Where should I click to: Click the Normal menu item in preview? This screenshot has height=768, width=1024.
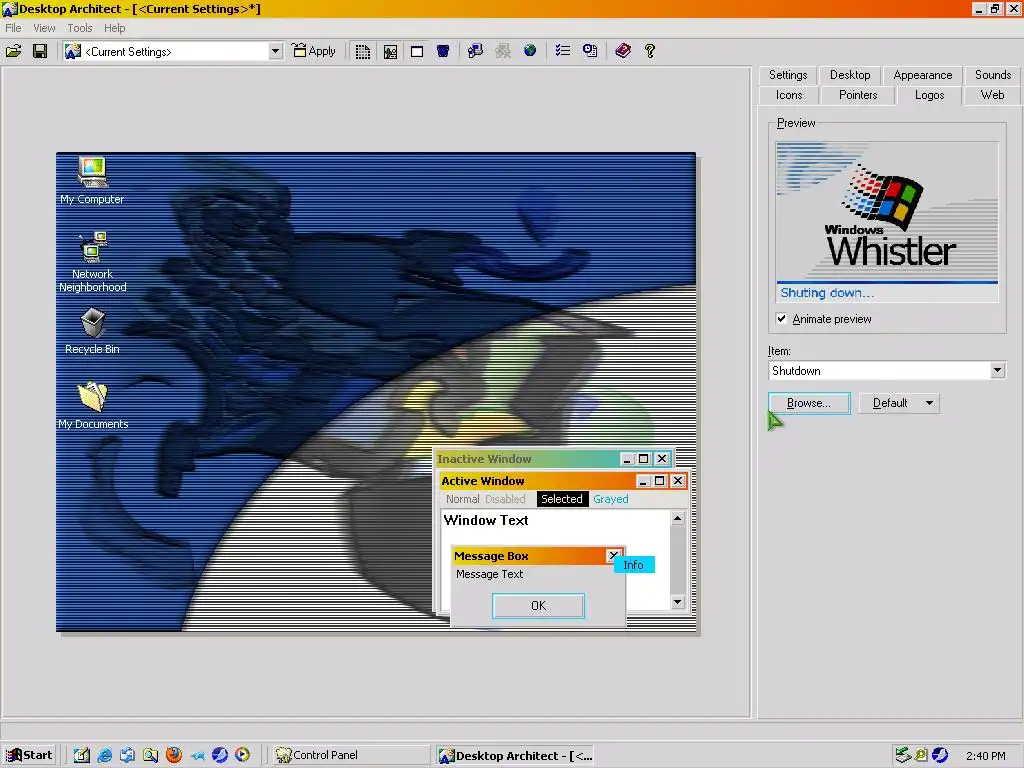[x=462, y=499]
